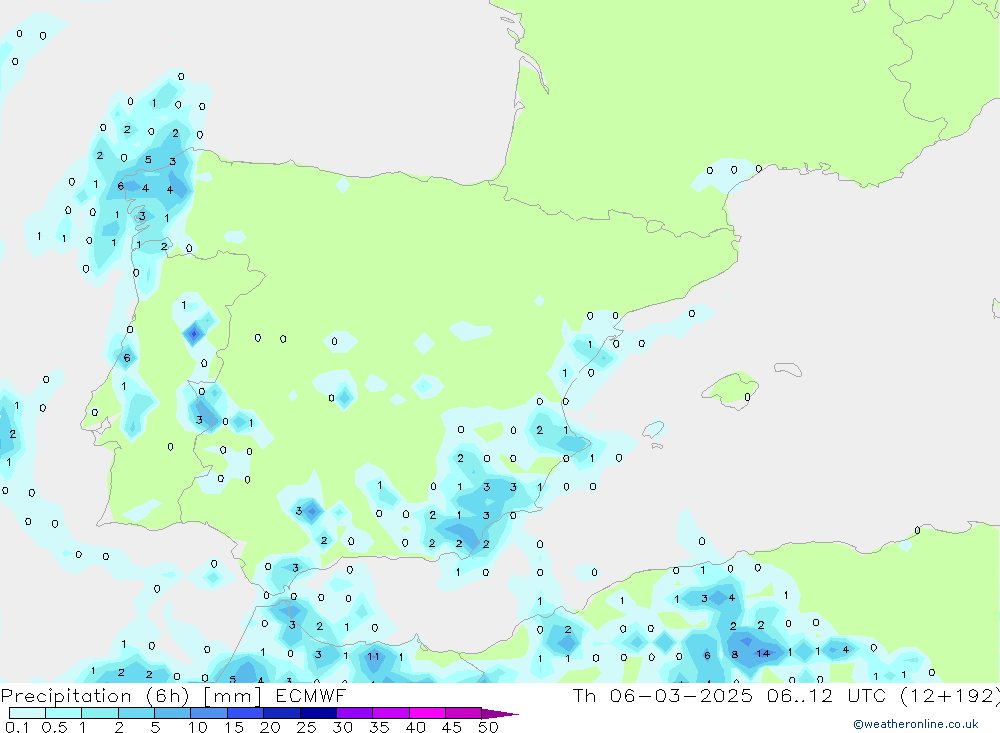Screen dimensions: 1000x733
Task: Click the '15' legend scale label
Action: 234,727
